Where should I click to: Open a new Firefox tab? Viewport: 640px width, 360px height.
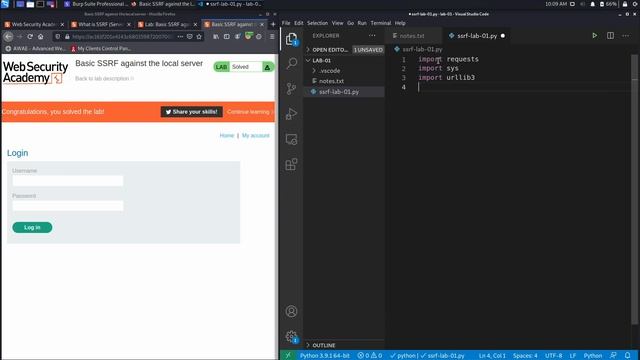[x=273, y=24]
